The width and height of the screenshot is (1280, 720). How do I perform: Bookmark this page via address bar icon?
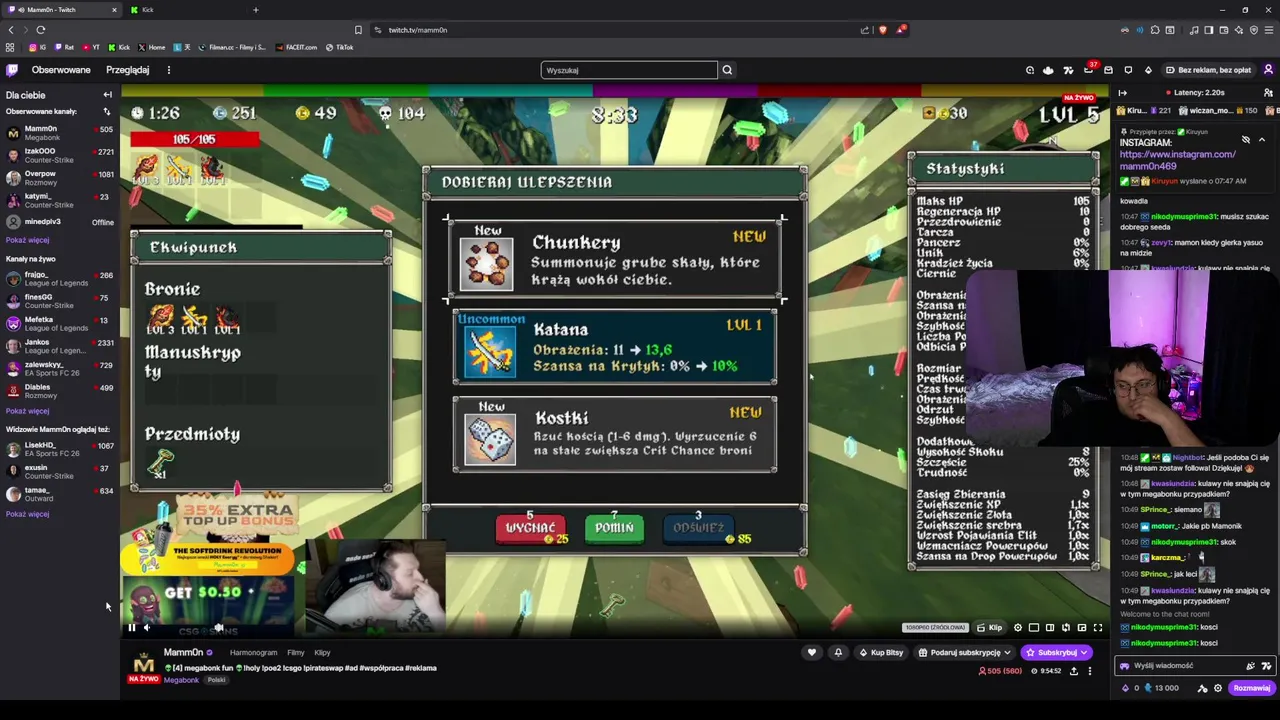pos(358,30)
